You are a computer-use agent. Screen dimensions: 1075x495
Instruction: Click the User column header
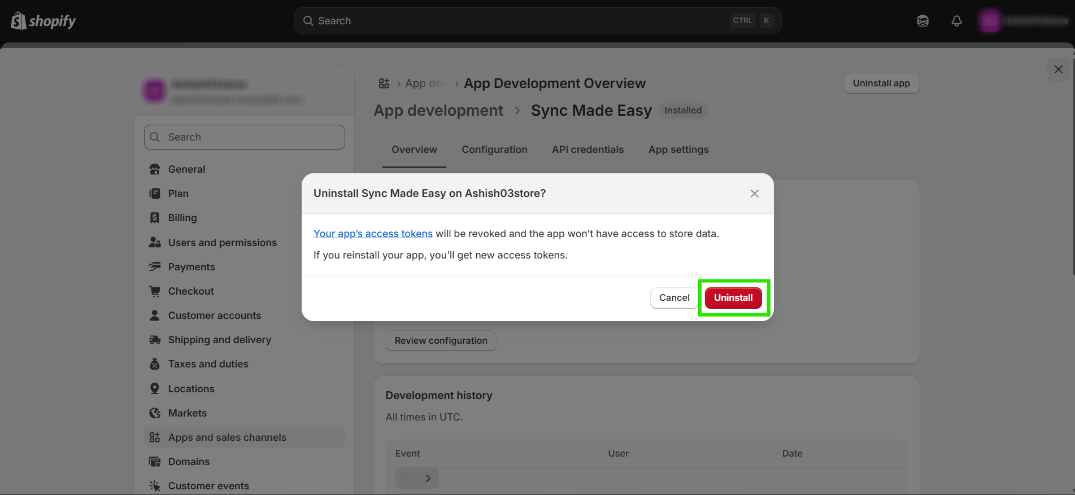(618, 453)
